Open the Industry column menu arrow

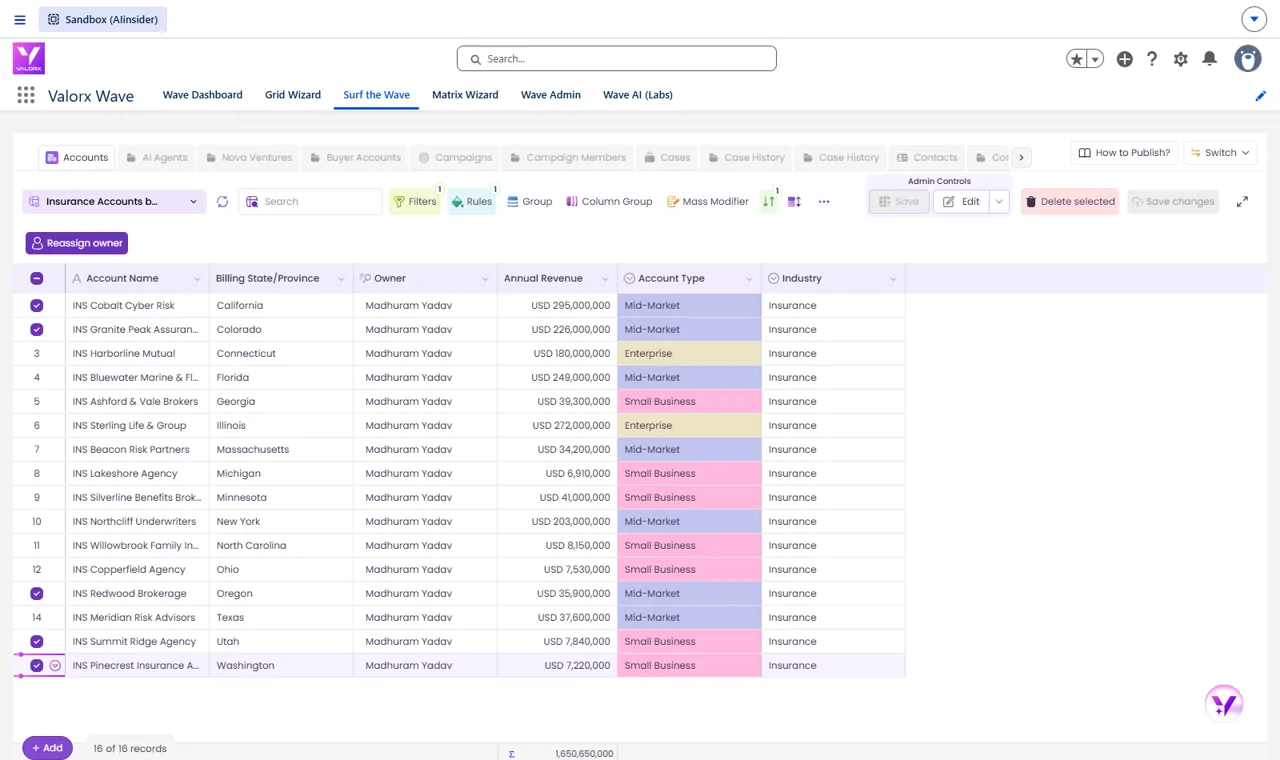click(x=893, y=279)
